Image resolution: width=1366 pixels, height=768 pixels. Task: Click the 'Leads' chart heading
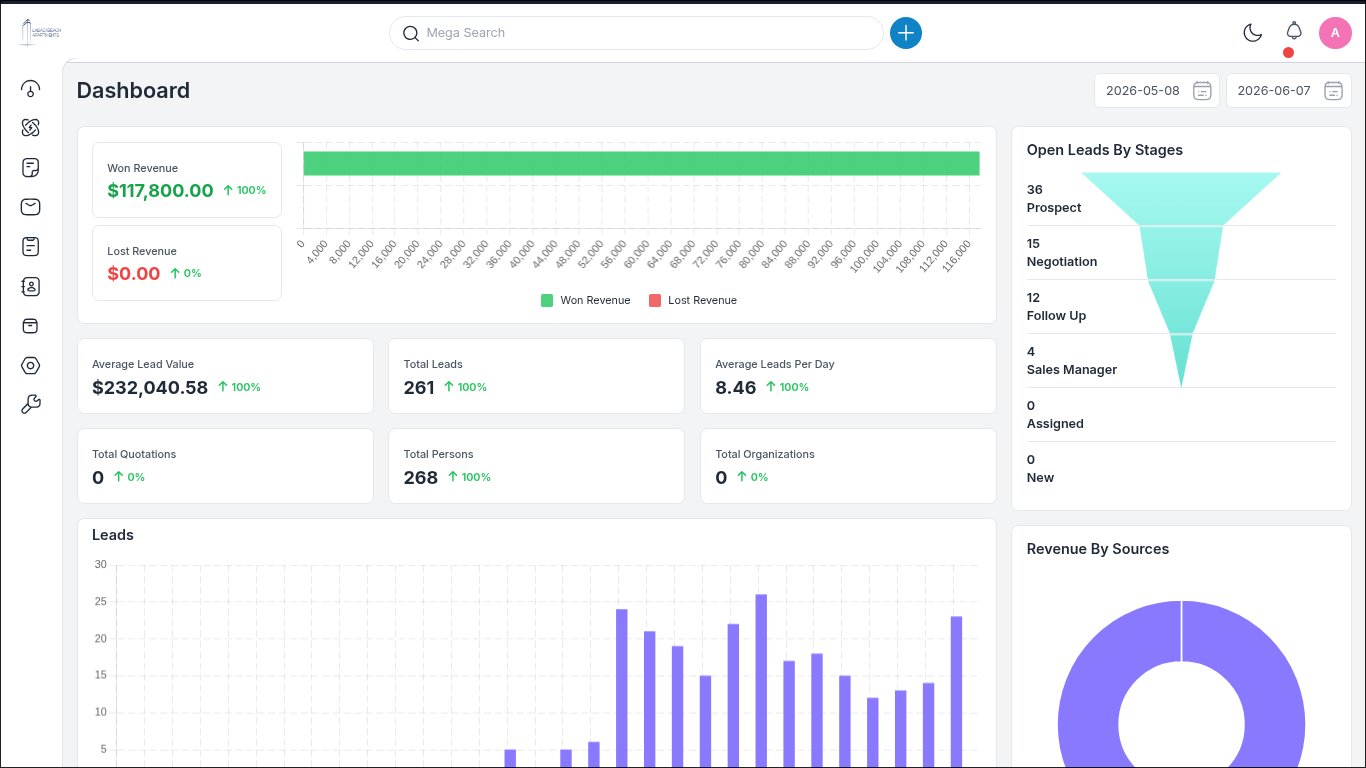pos(113,535)
